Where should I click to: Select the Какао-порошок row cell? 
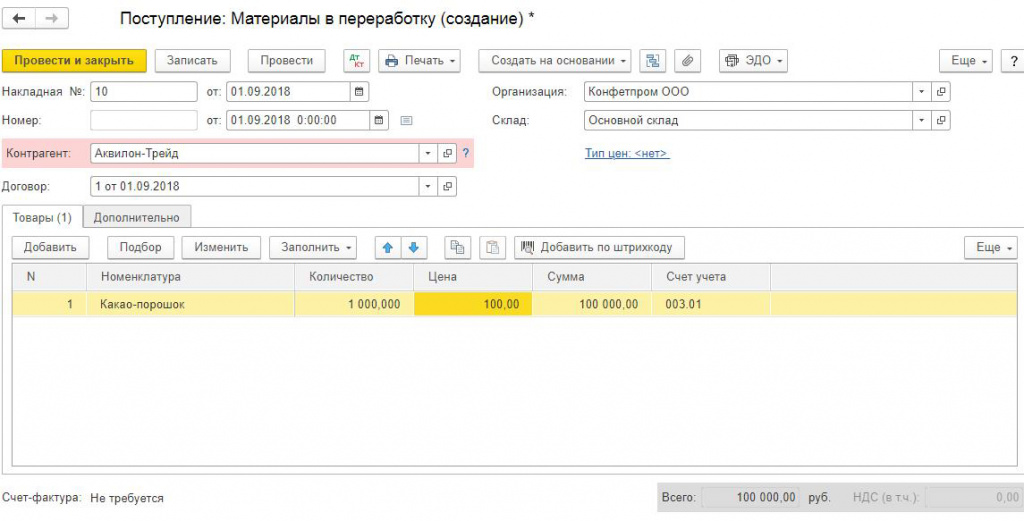coord(190,305)
